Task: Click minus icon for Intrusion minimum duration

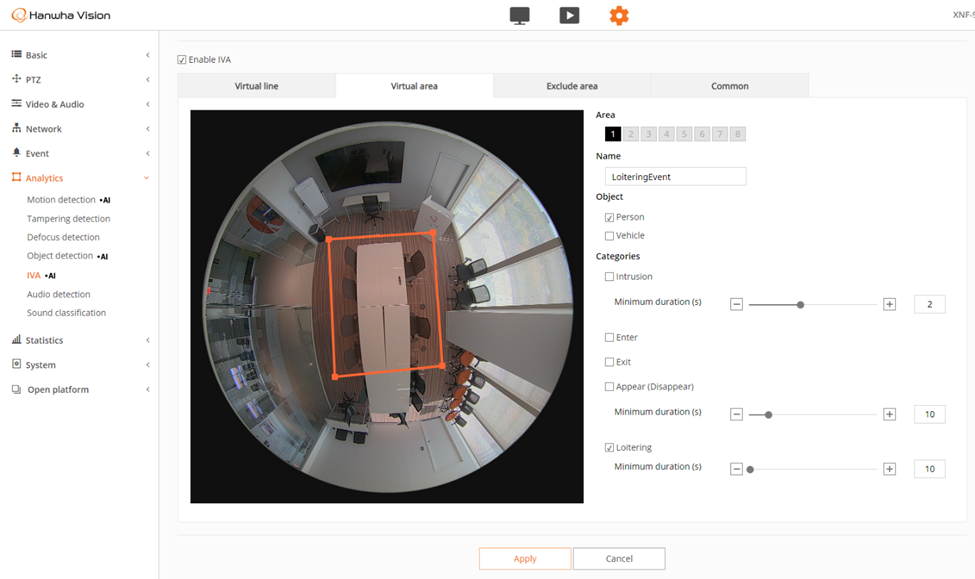Action: (737, 305)
